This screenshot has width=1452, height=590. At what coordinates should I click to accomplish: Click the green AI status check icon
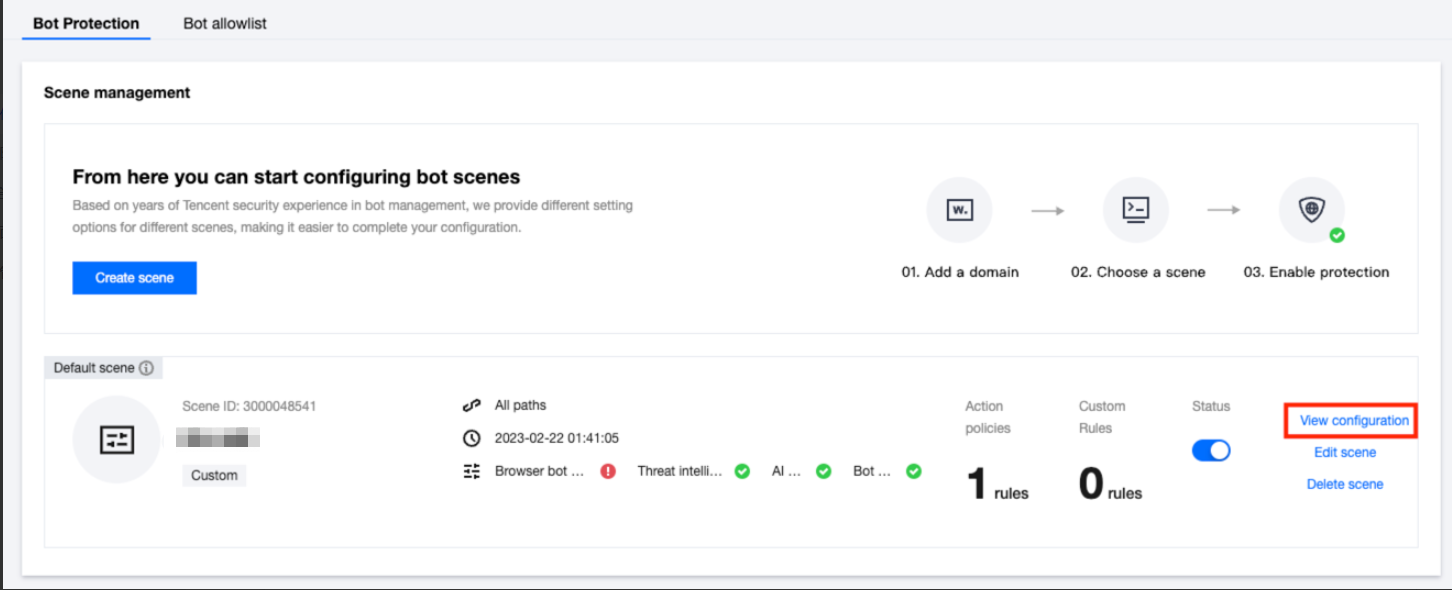click(823, 471)
